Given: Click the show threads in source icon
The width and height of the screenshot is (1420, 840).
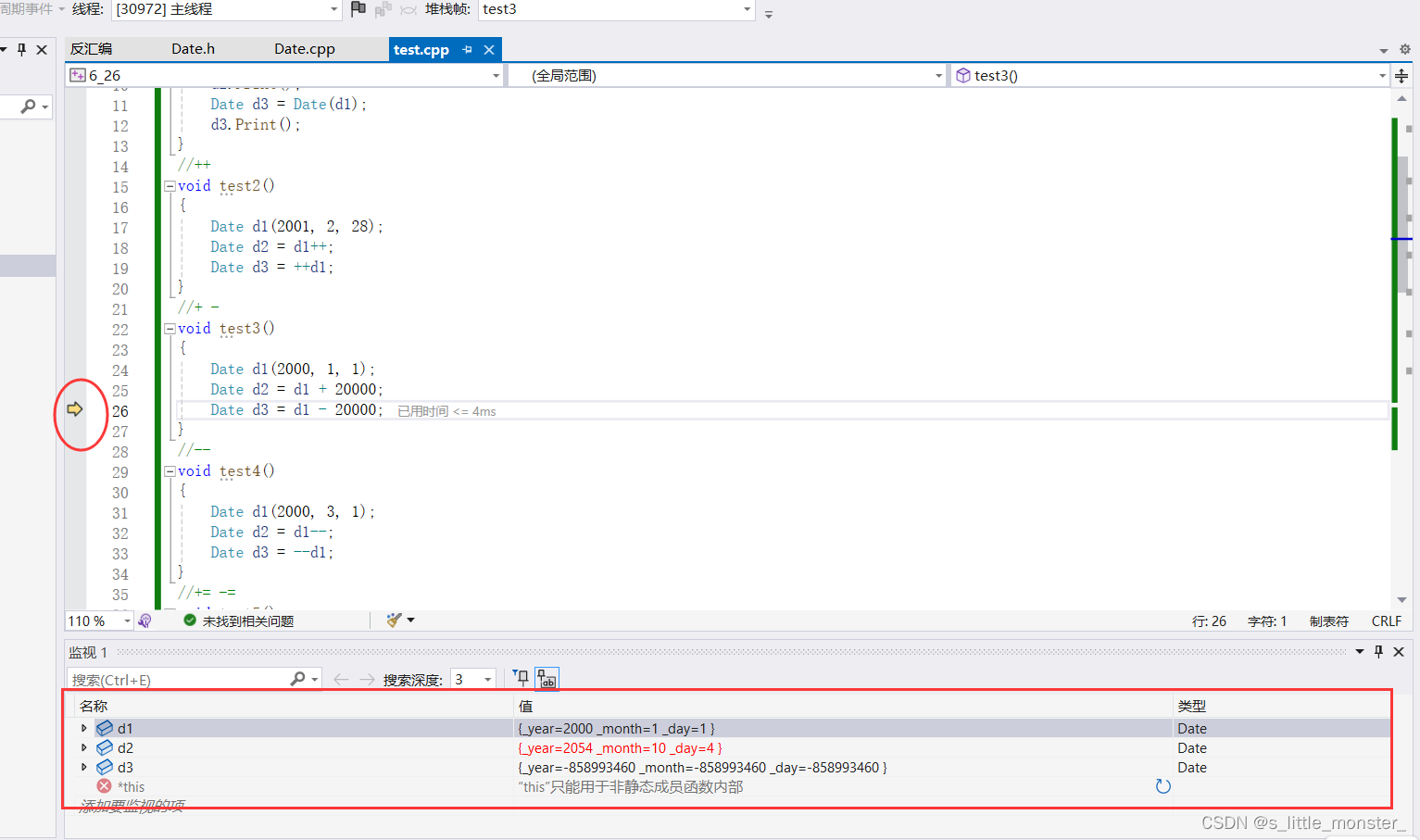Looking at the screenshot, I should 383,9.
